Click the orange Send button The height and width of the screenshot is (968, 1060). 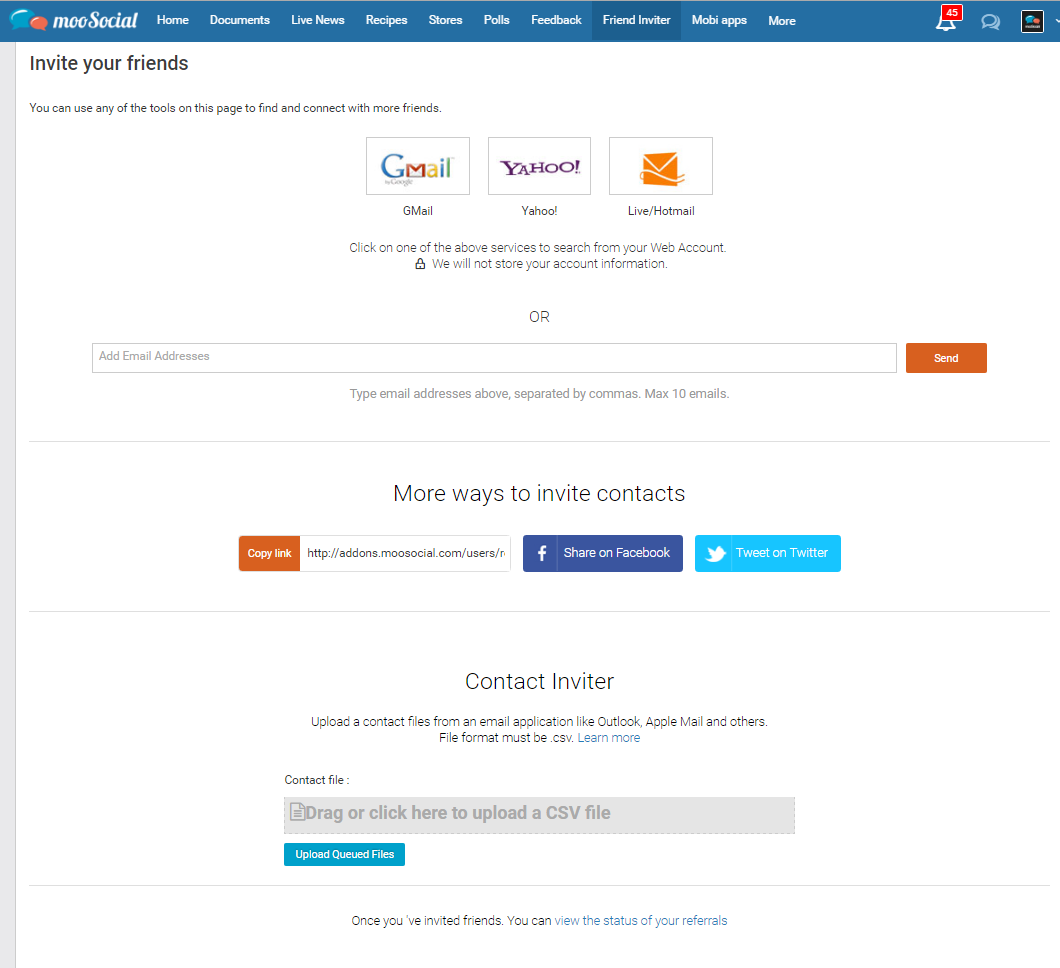946,358
